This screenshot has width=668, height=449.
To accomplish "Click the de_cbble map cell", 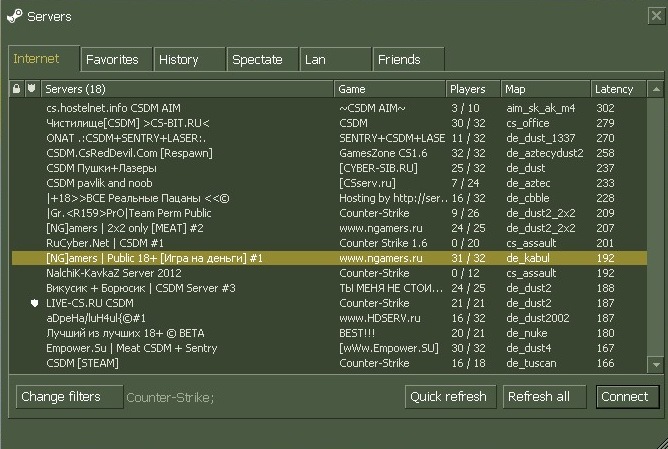I will click(x=527, y=198).
